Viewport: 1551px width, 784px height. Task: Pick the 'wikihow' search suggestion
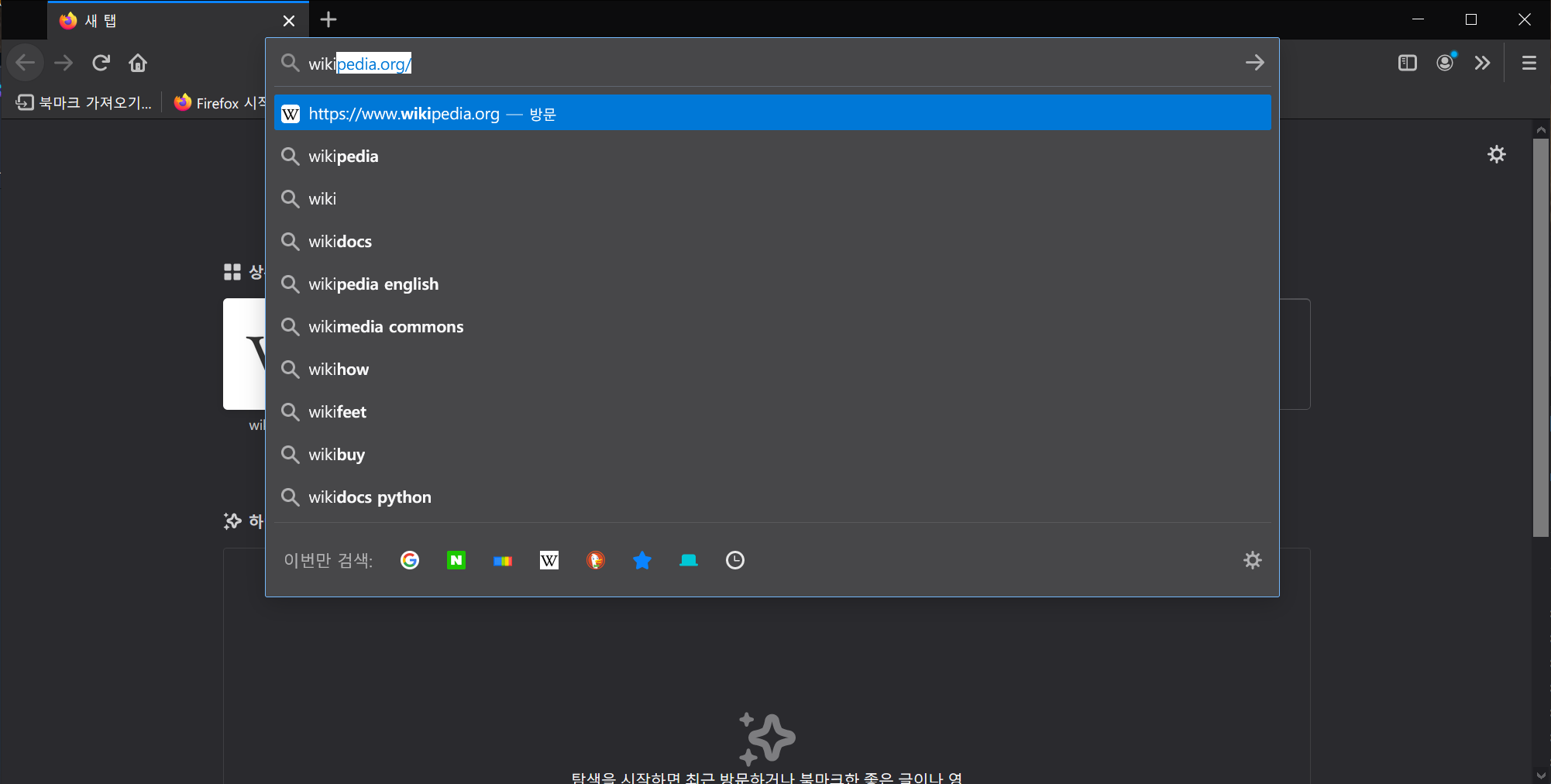coord(772,369)
